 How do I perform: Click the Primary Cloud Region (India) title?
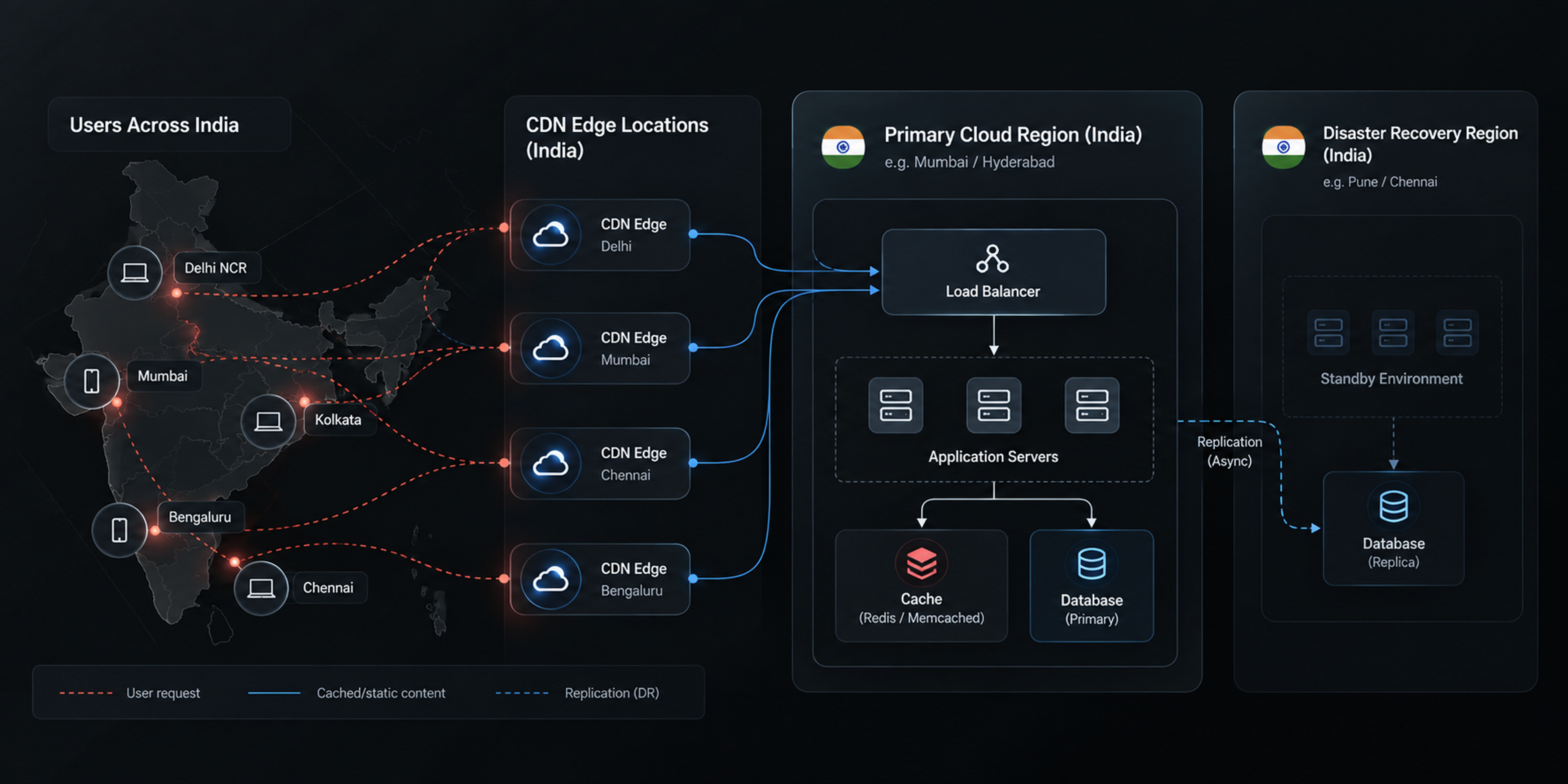click(1013, 134)
